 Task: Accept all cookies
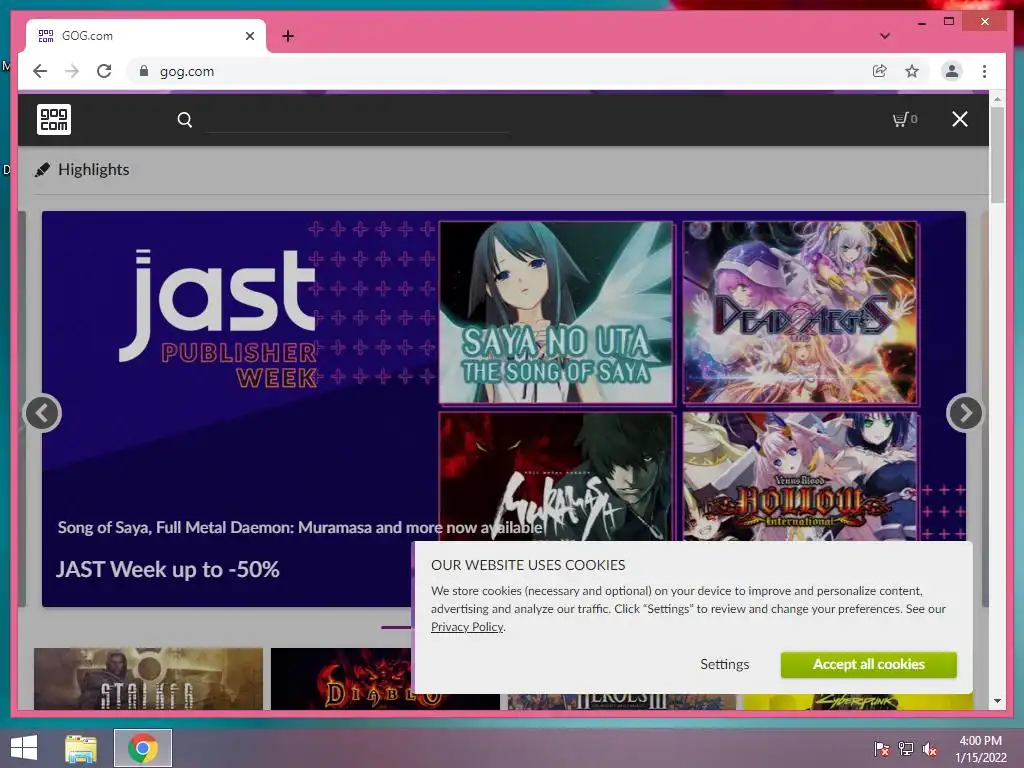pyautogui.click(x=869, y=664)
